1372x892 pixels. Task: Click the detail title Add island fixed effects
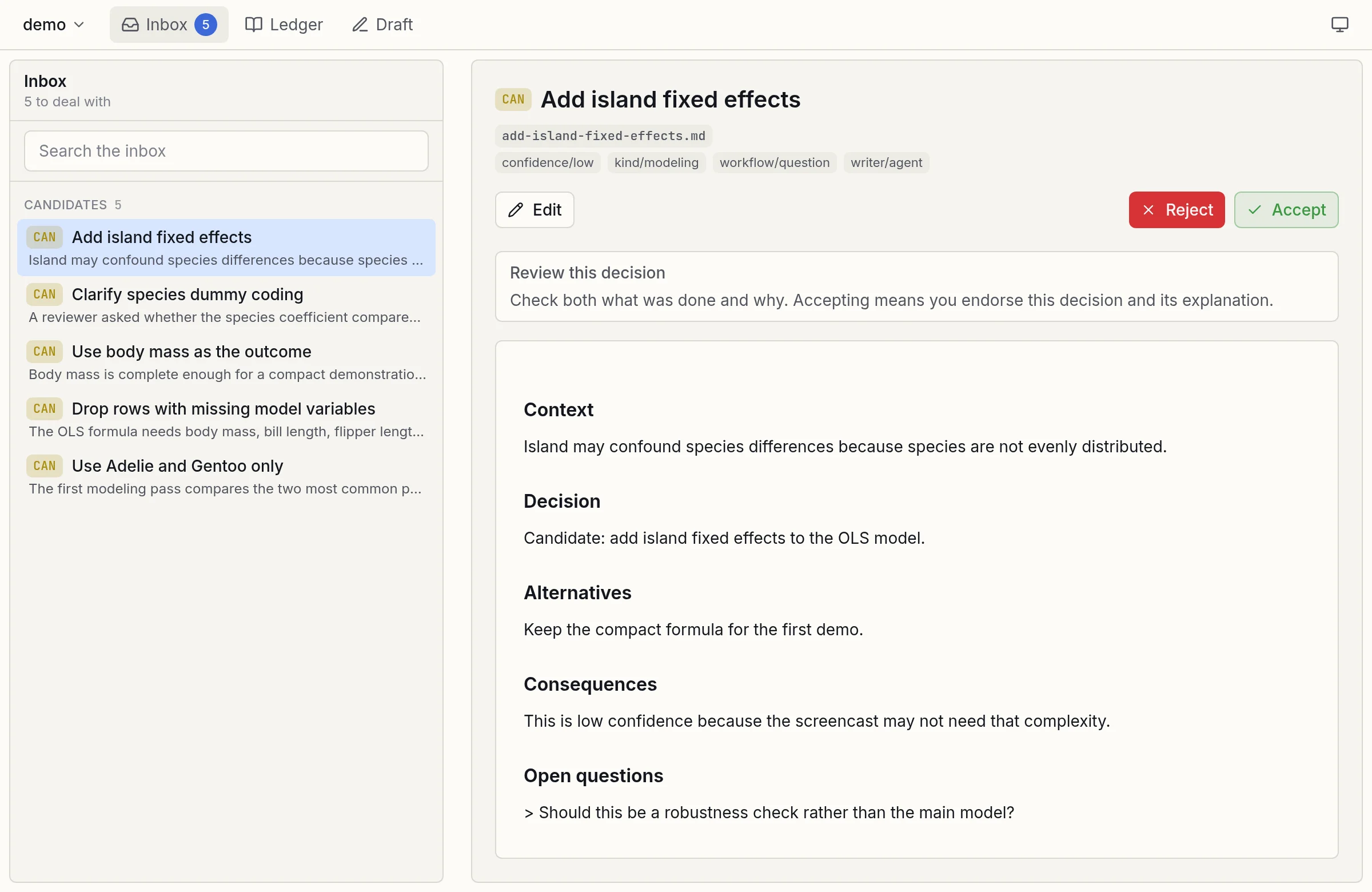pyautogui.click(x=671, y=99)
